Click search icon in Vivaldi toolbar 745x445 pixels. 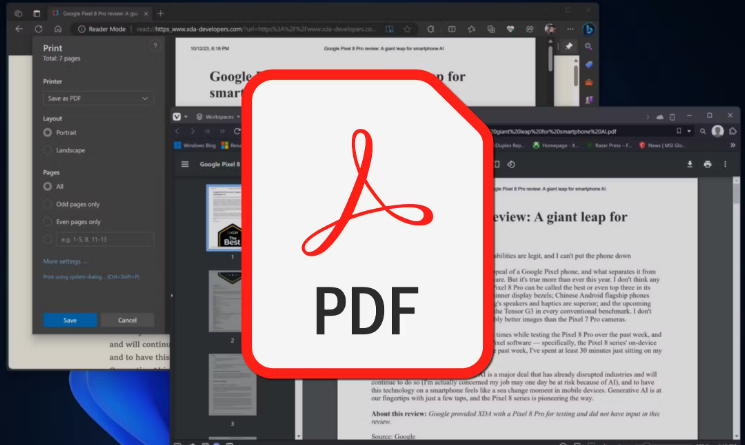(703, 131)
